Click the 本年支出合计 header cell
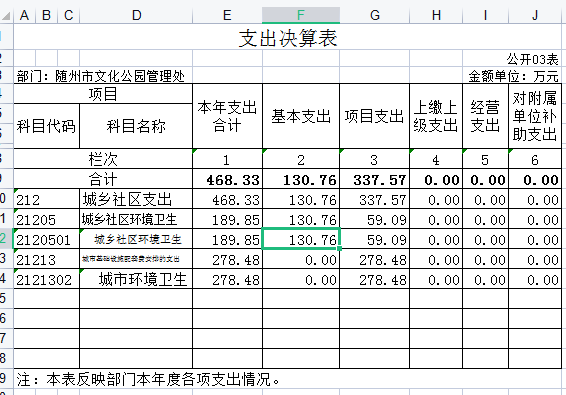Image resolution: width=566 pixels, height=395 pixels. pyautogui.click(x=227, y=116)
